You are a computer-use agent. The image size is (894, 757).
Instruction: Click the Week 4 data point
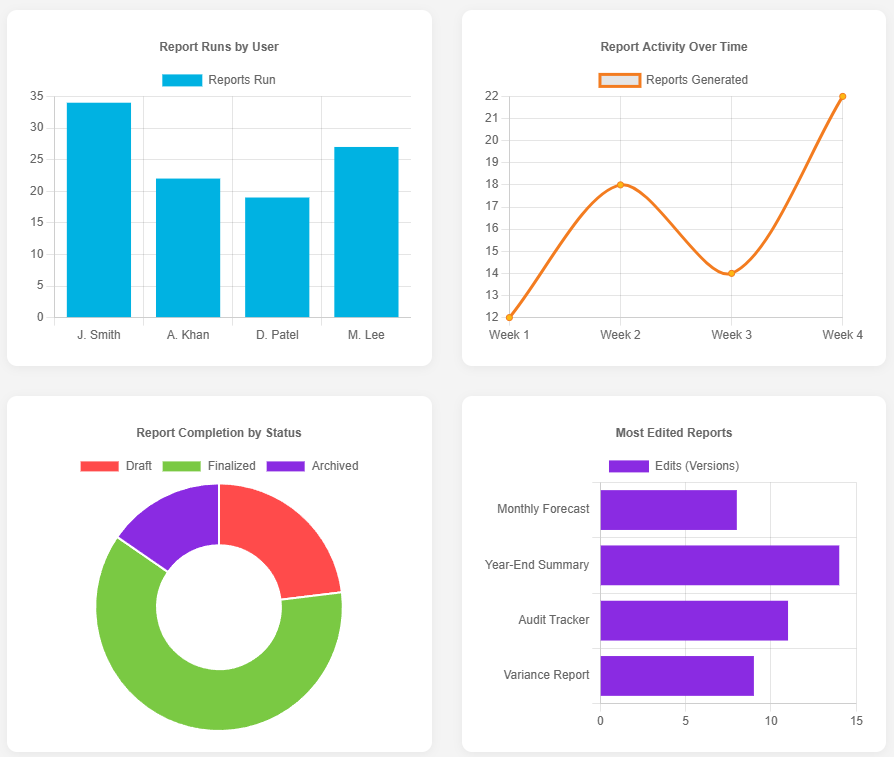point(842,96)
